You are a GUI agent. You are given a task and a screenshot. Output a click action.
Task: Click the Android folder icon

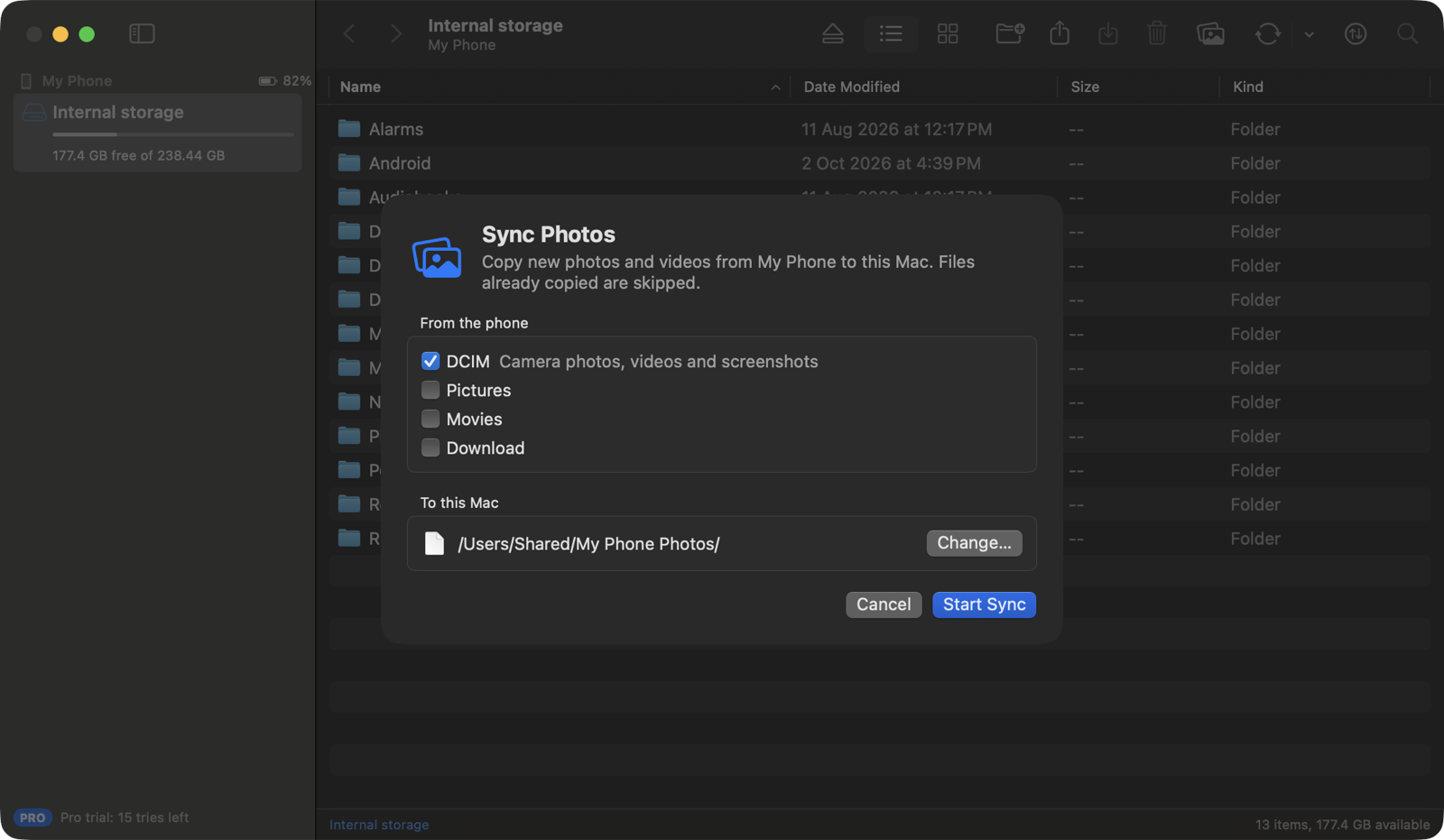349,162
